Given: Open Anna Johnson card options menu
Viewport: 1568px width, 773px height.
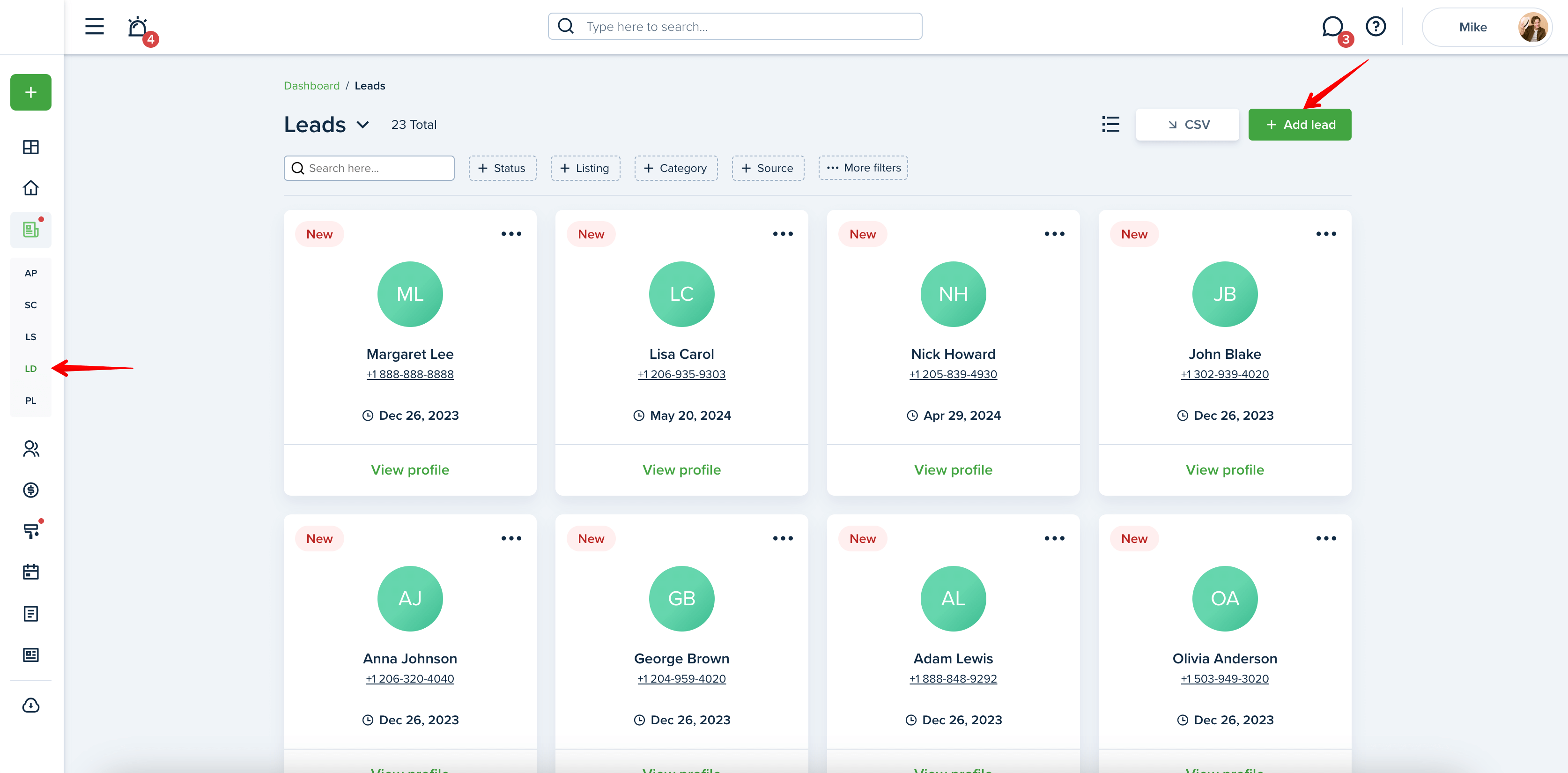Looking at the screenshot, I should click(511, 538).
